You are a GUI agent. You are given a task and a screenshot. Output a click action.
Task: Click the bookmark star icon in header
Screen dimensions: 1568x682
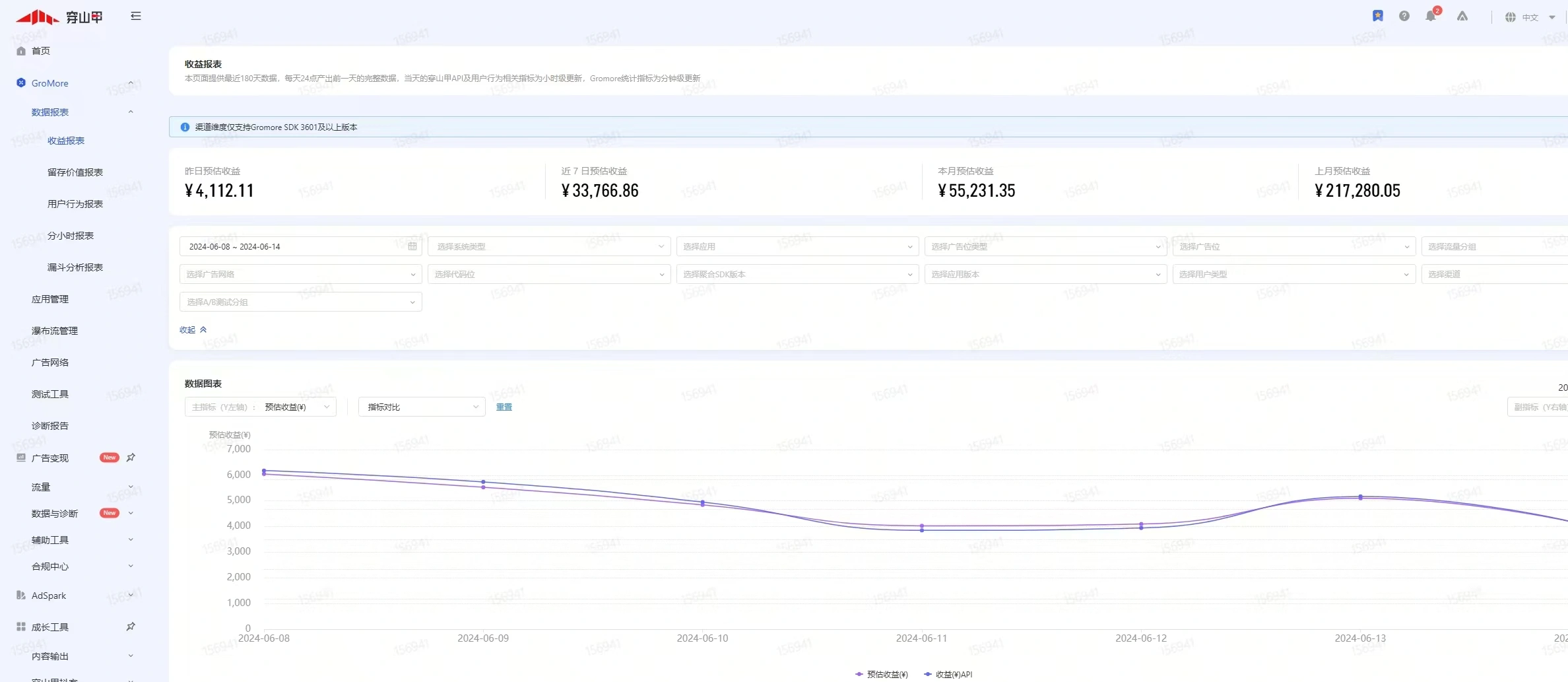tap(1378, 16)
